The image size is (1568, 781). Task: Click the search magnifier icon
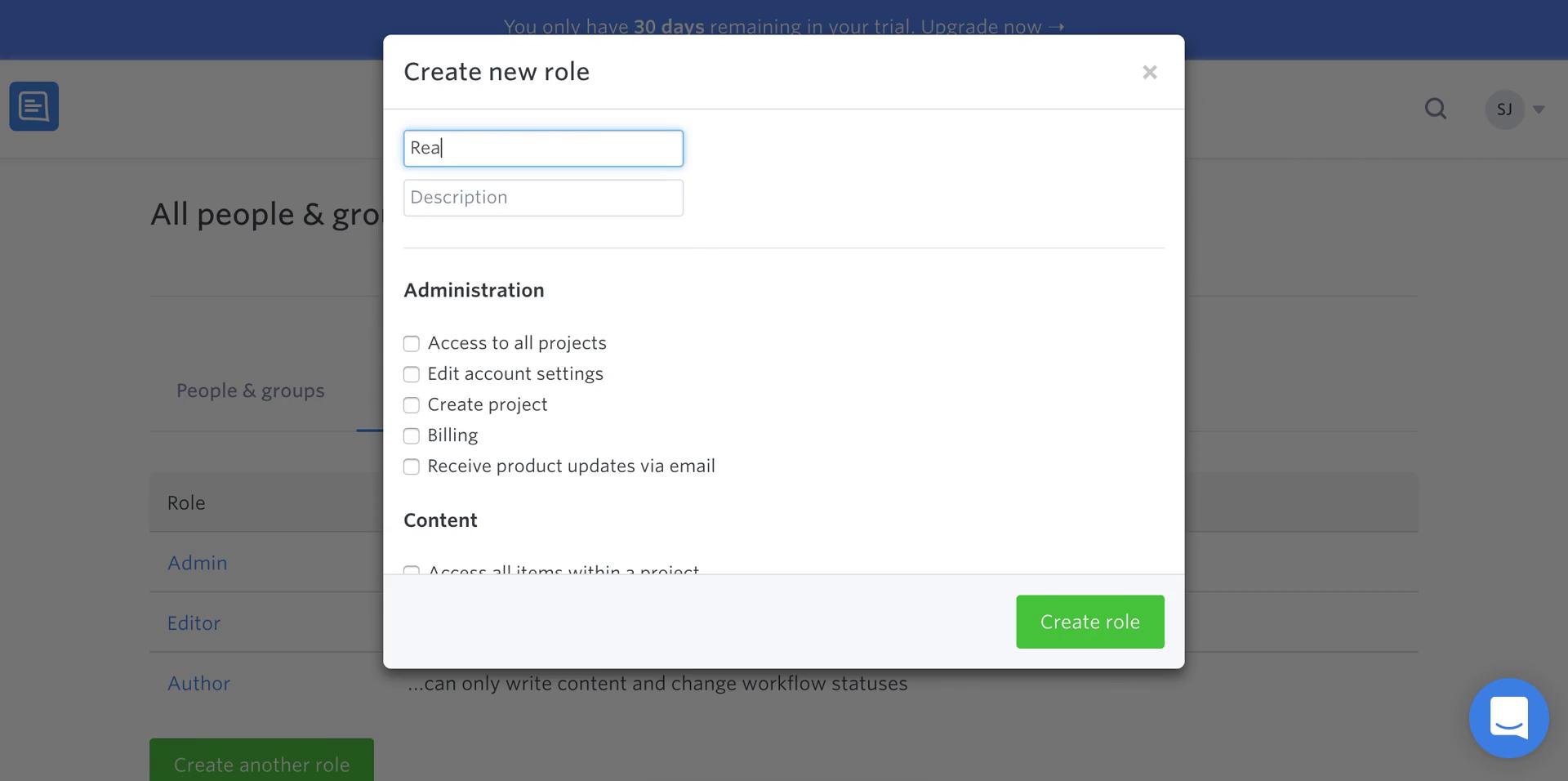click(x=1436, y=109)
